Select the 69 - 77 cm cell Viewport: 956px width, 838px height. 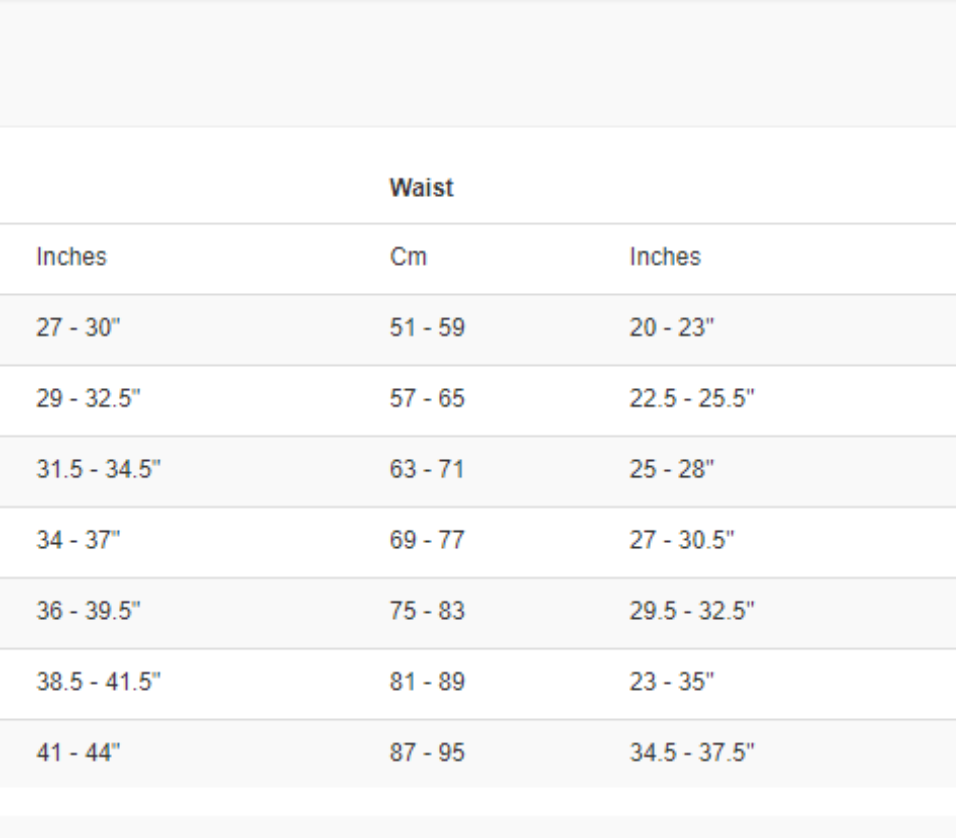click(x=427, y=541)
